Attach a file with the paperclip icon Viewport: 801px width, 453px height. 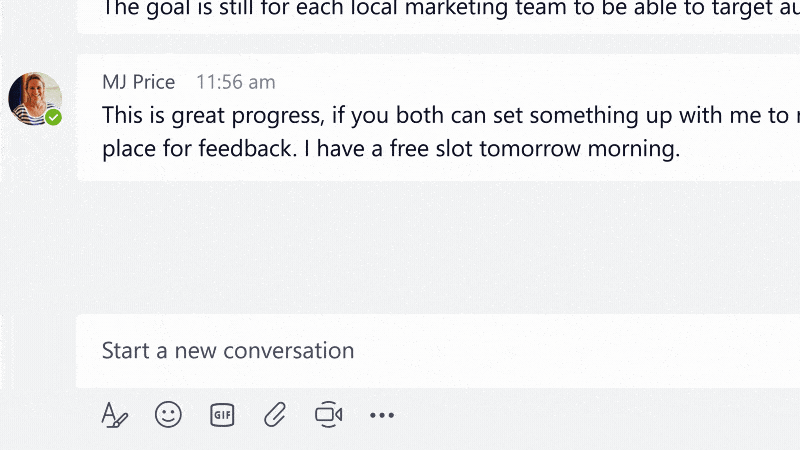pos(275,414)
